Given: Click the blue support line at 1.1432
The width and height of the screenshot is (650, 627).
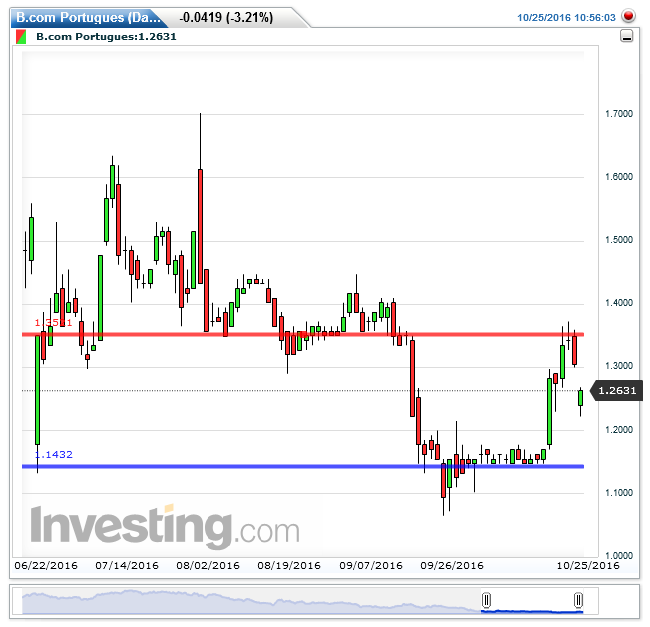Looking at the screenshot, I should click(303, 467).
